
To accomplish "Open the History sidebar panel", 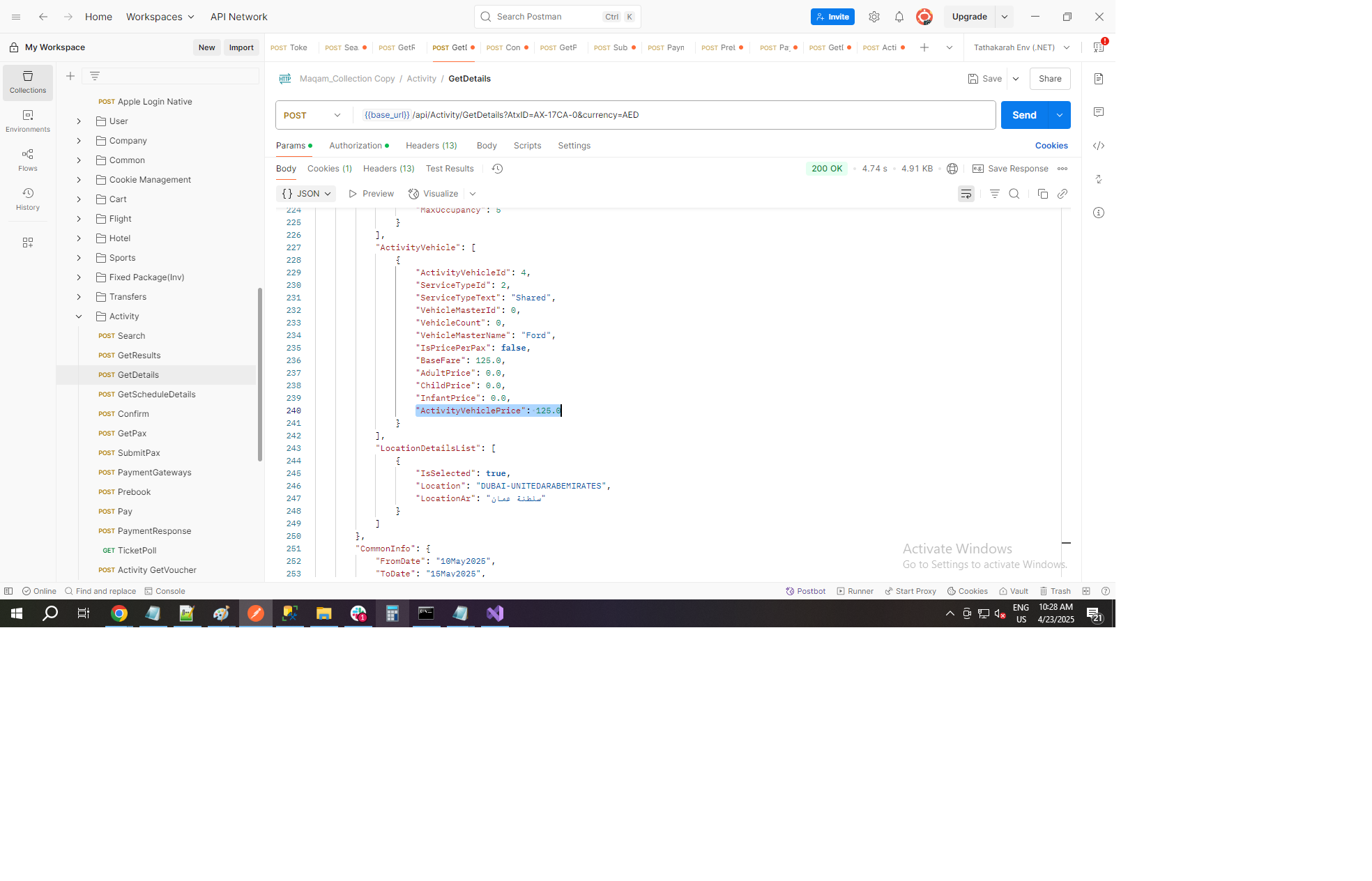I will (x=28, y=199).
